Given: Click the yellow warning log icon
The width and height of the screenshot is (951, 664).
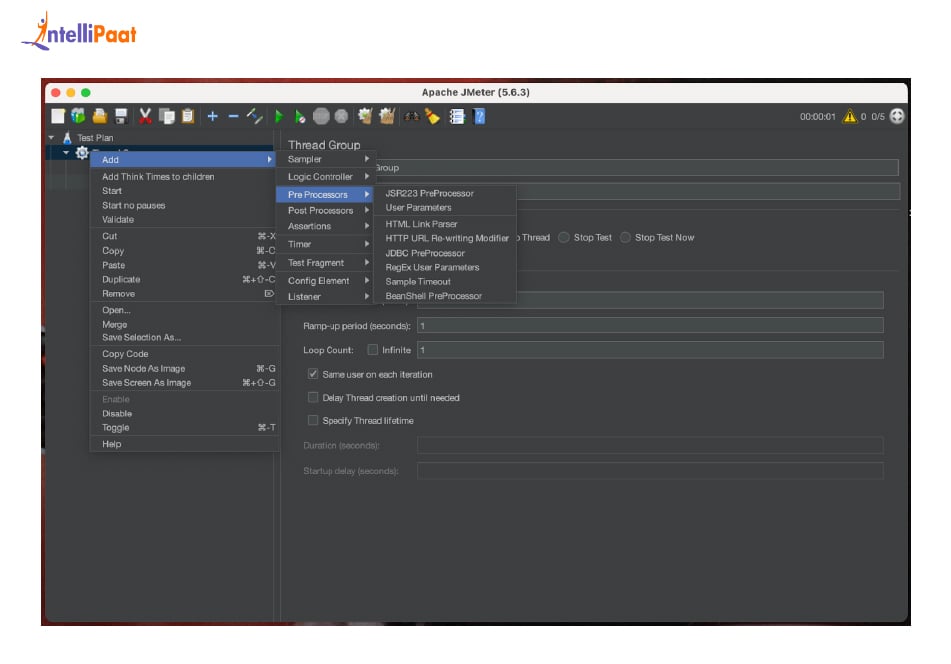Looking at the screenshot, I should coord(849,116).
